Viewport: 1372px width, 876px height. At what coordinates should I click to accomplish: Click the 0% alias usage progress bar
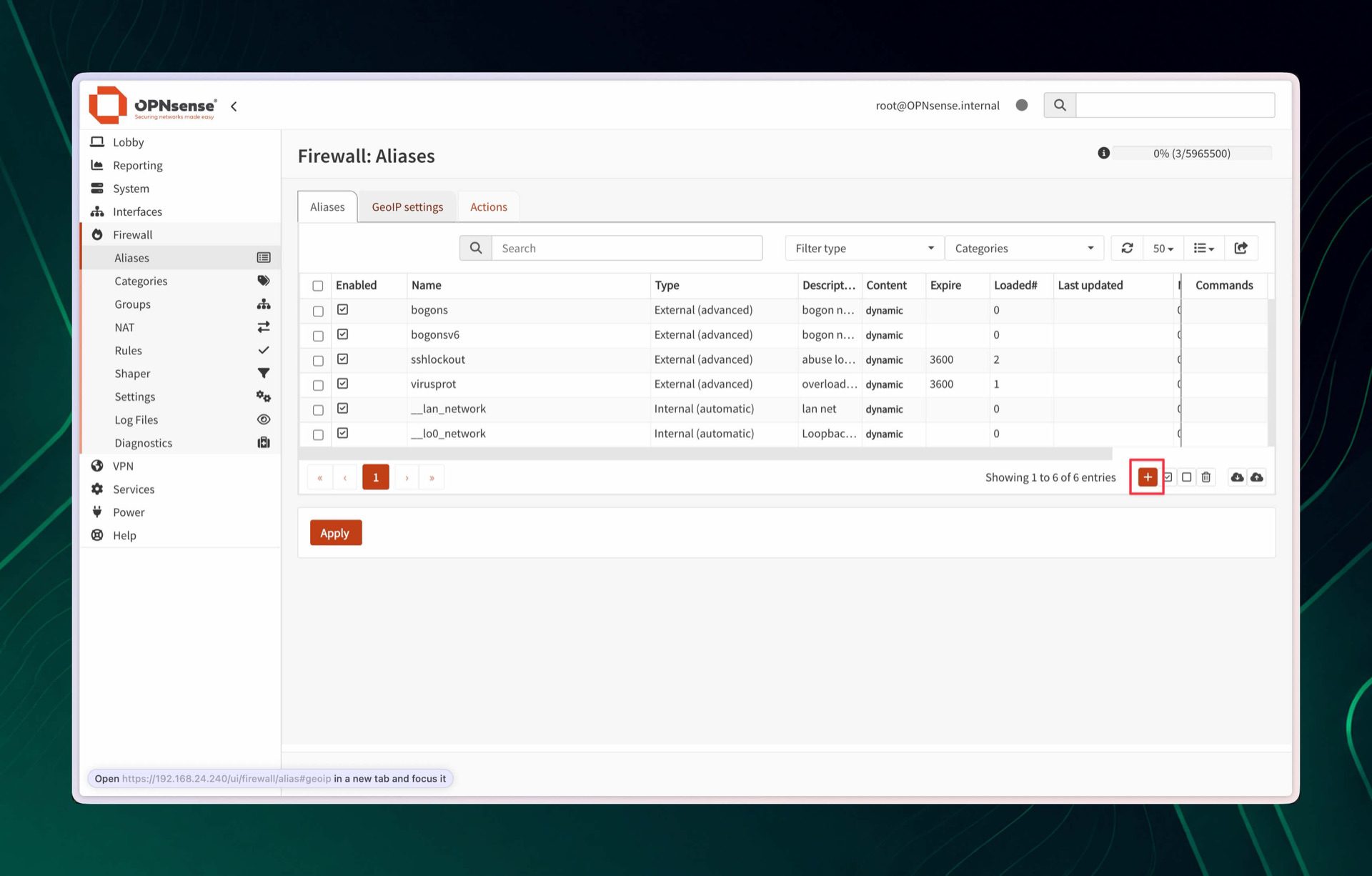(x=1192, y=153)
